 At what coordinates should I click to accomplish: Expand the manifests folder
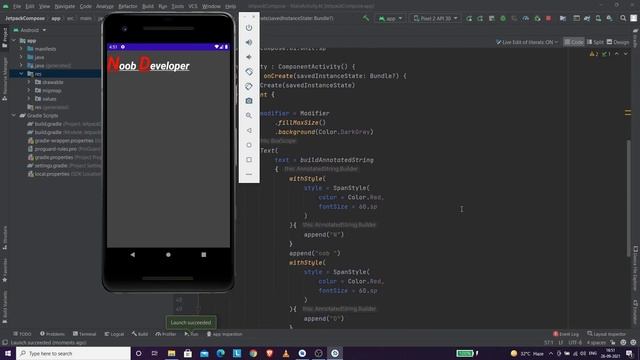coord(21,49)
